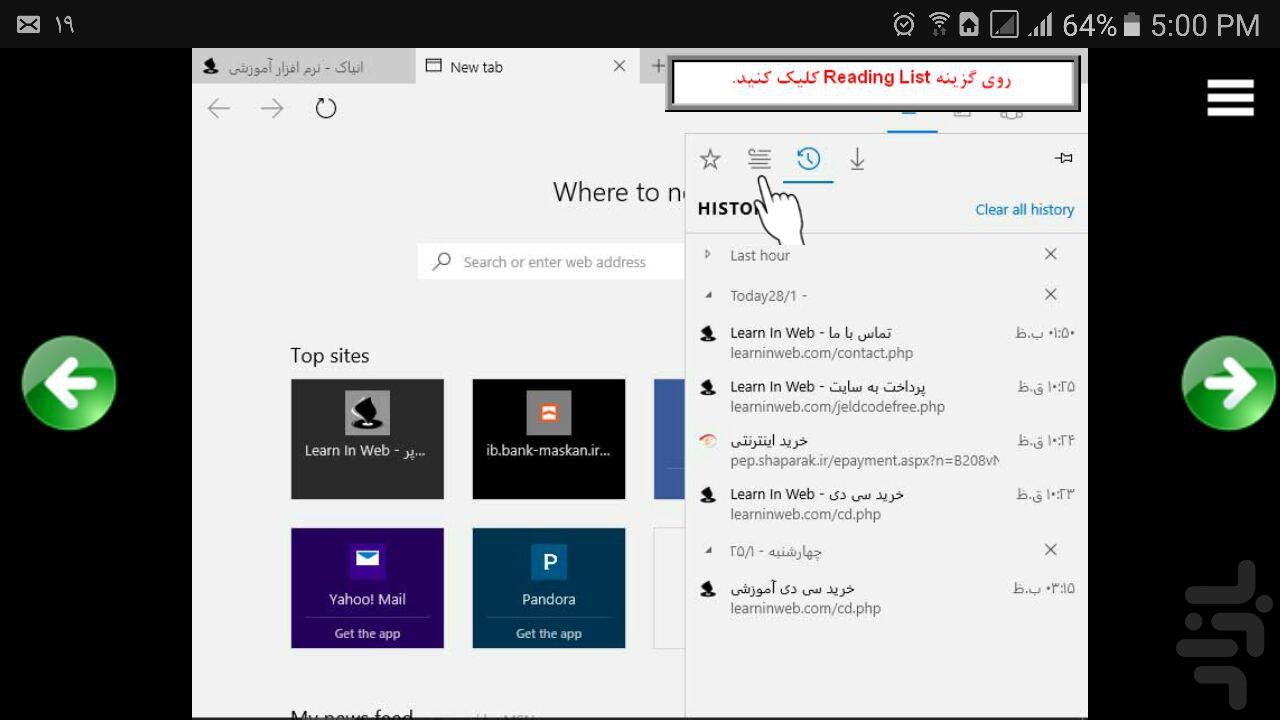The height and width of the screenshot is (720, 1280).
Task: Click the back navigation arrow
Action: [219, 108]
